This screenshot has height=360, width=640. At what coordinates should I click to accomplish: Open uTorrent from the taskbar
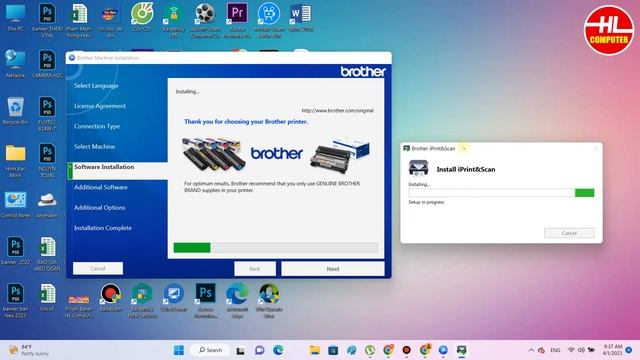click(370, 350)
